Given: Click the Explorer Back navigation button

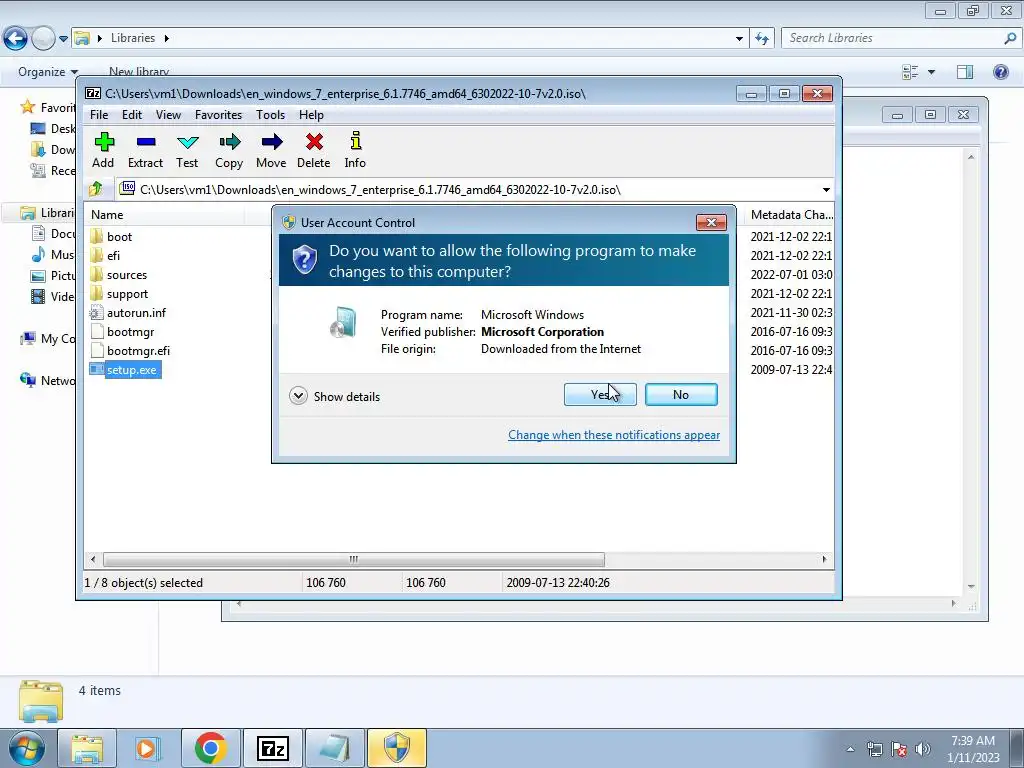Looking at the screenshot, I should click(x=16, y=39).
